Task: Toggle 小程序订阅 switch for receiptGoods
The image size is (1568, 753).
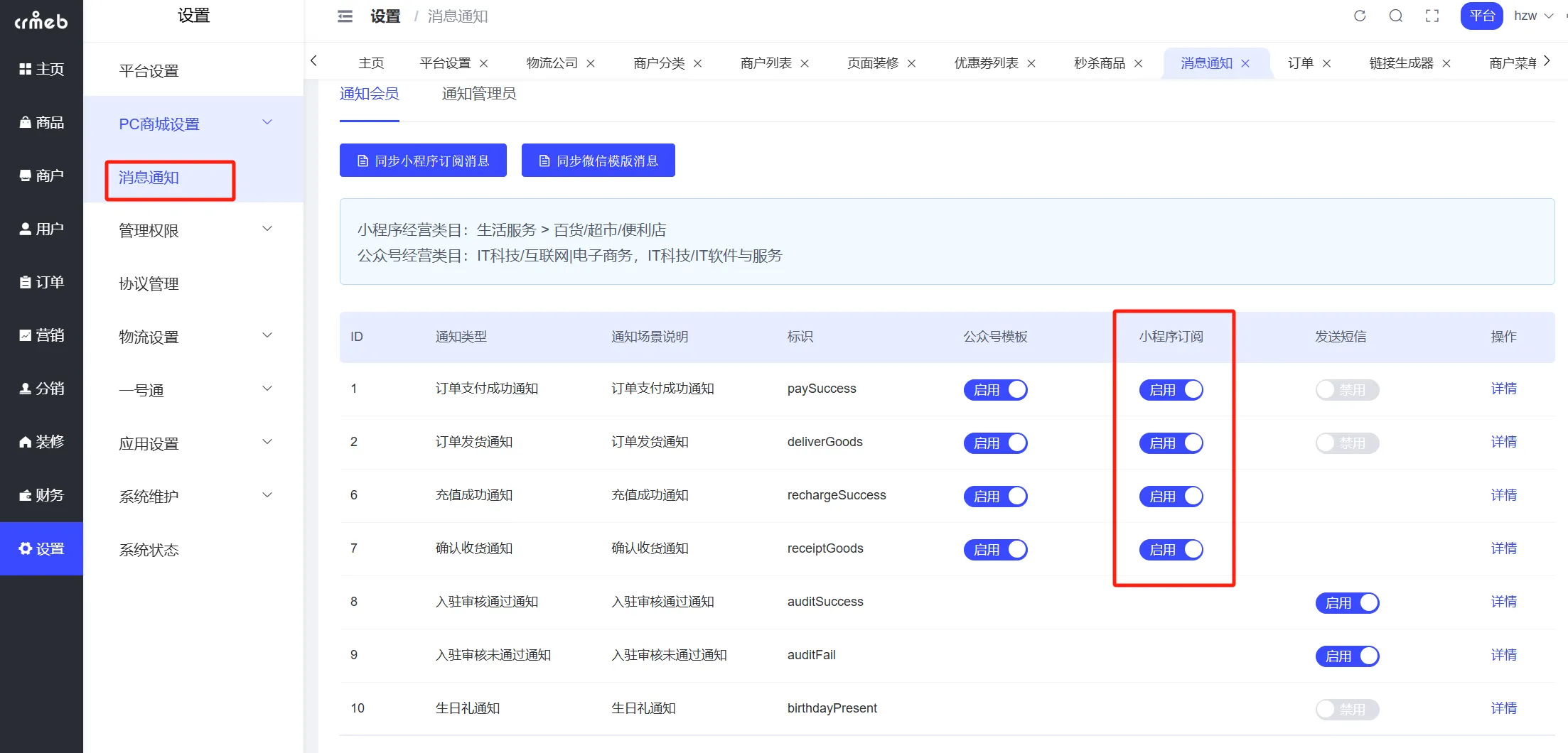Action: coord(1171,549)
